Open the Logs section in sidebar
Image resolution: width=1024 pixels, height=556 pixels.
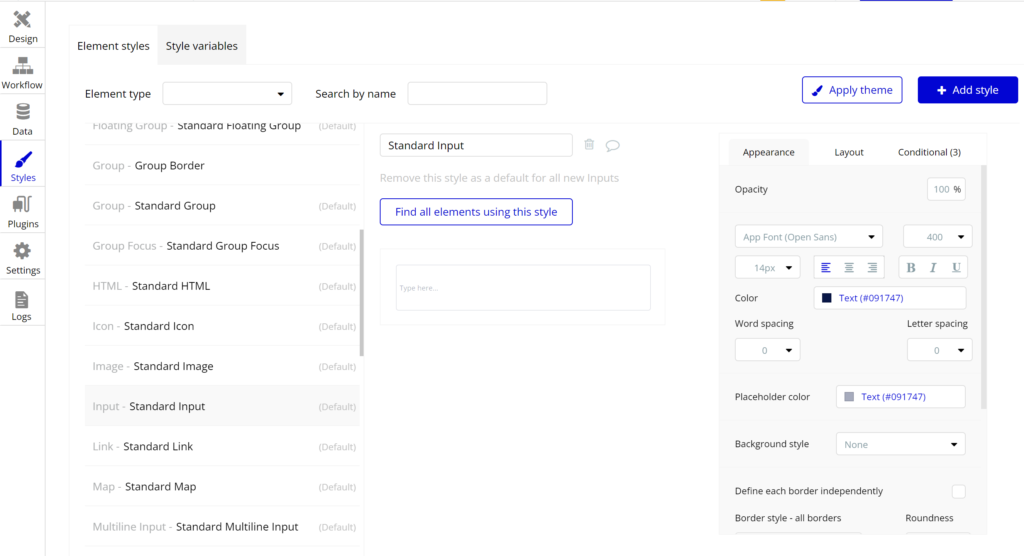(x=22, y=305)
